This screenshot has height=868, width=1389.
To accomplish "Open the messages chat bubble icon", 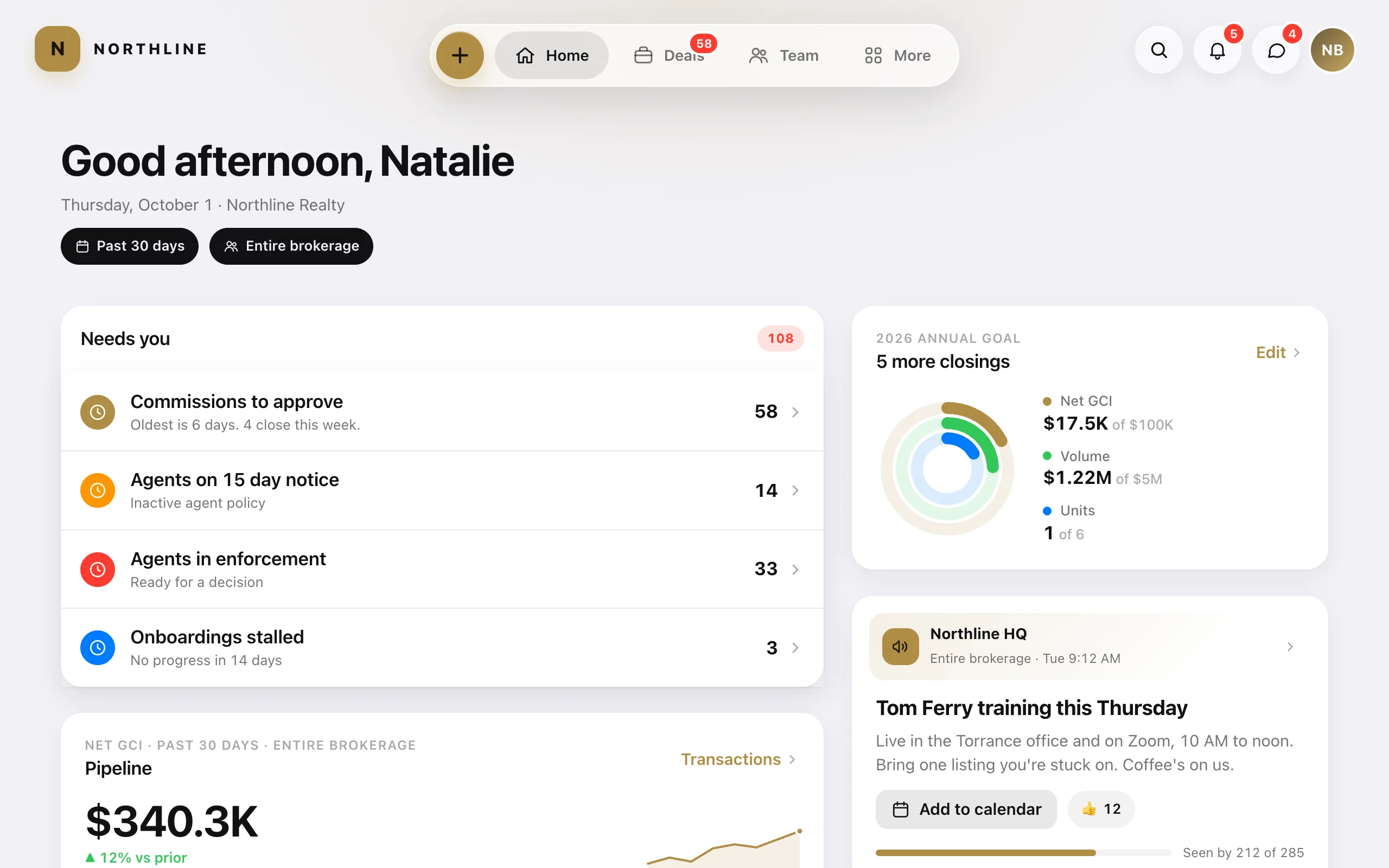I will coord(1276,50).
